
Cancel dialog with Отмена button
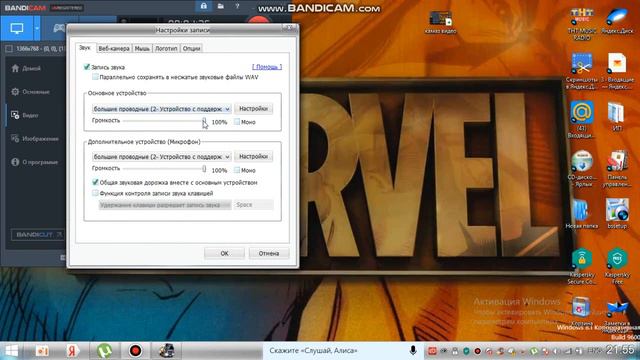tap(269, 253)
